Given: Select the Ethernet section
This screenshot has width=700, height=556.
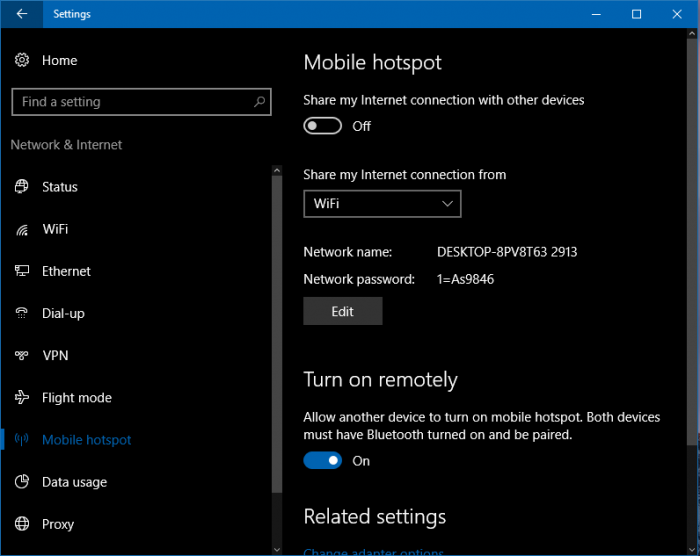Looking at the screenshot, I should click(x=66, y=271).
